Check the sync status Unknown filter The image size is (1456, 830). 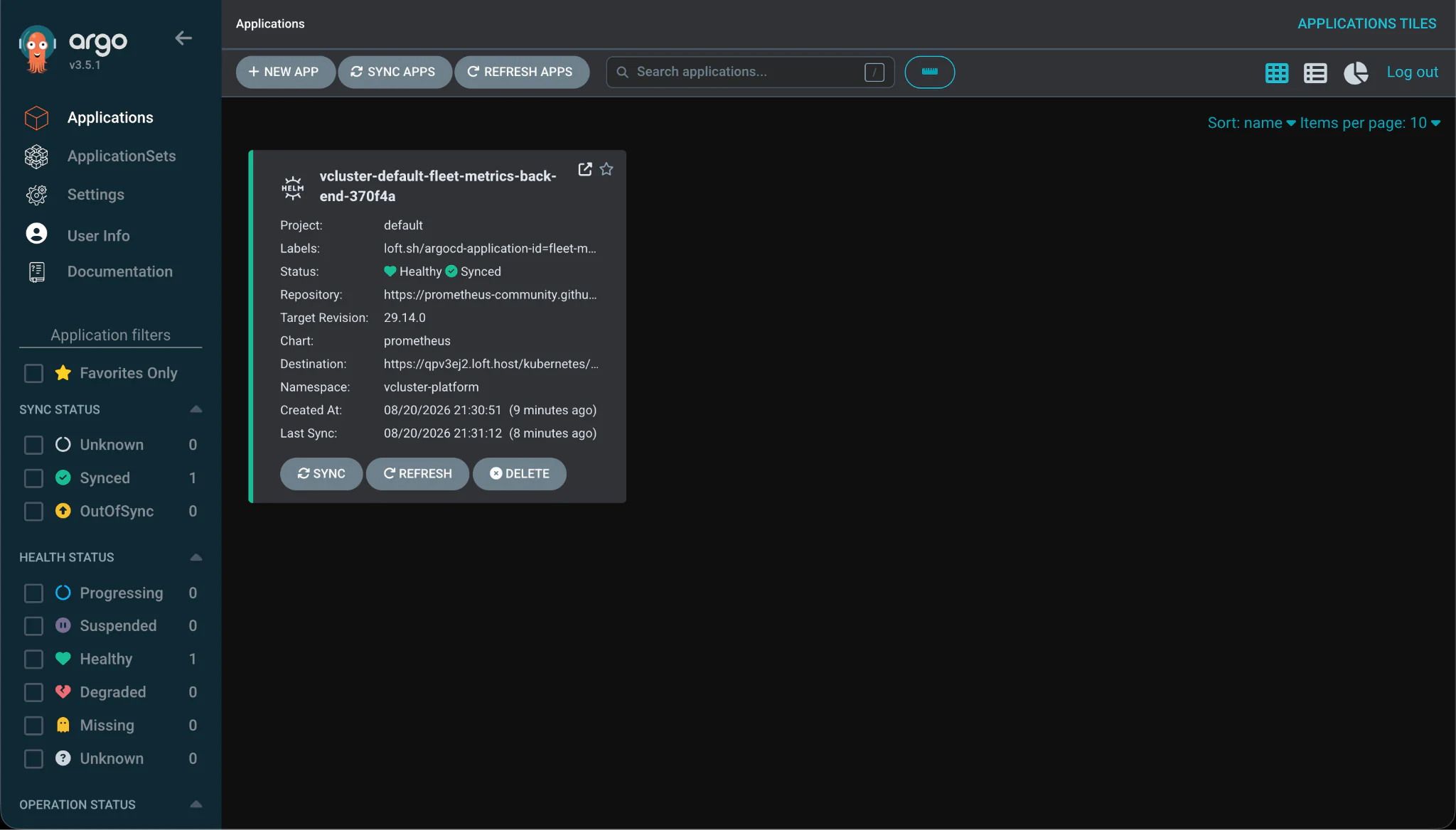33,446
